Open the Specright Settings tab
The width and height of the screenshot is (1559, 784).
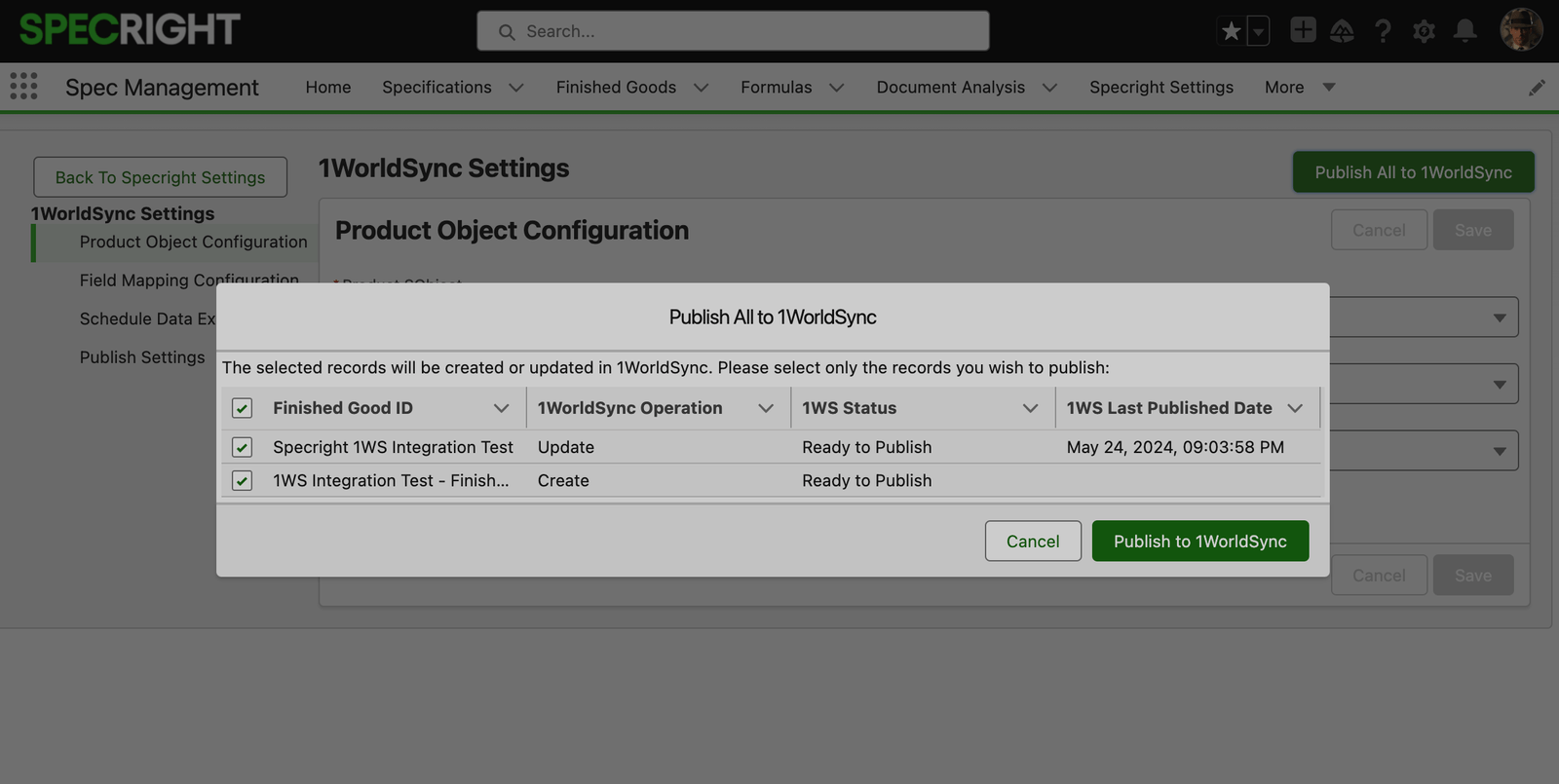pyautogui.click(x=1161, y=87)
